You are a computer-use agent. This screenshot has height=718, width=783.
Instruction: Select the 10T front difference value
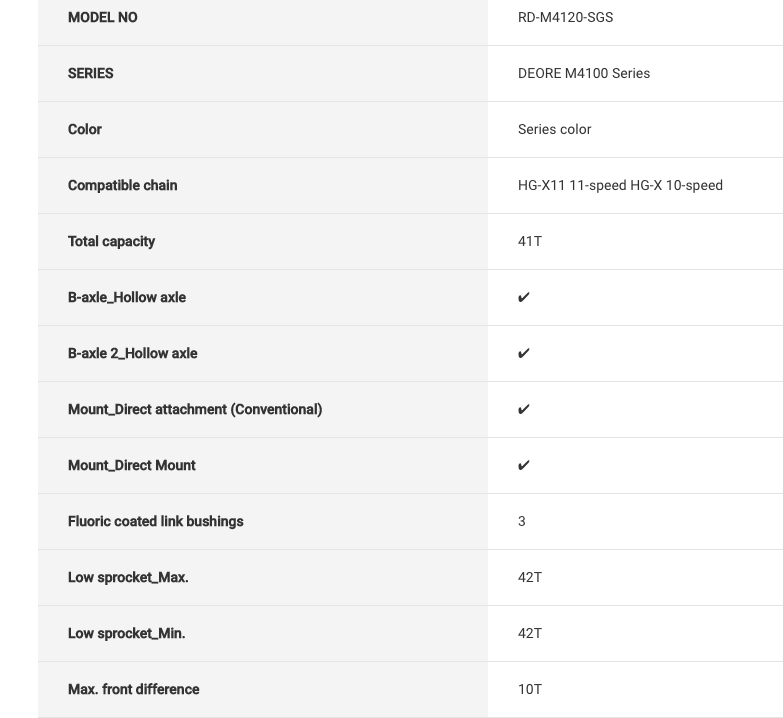pos(530,690)
